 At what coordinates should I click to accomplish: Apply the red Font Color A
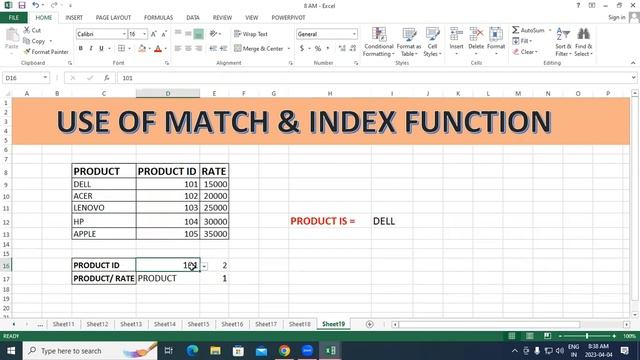[158, 49]
